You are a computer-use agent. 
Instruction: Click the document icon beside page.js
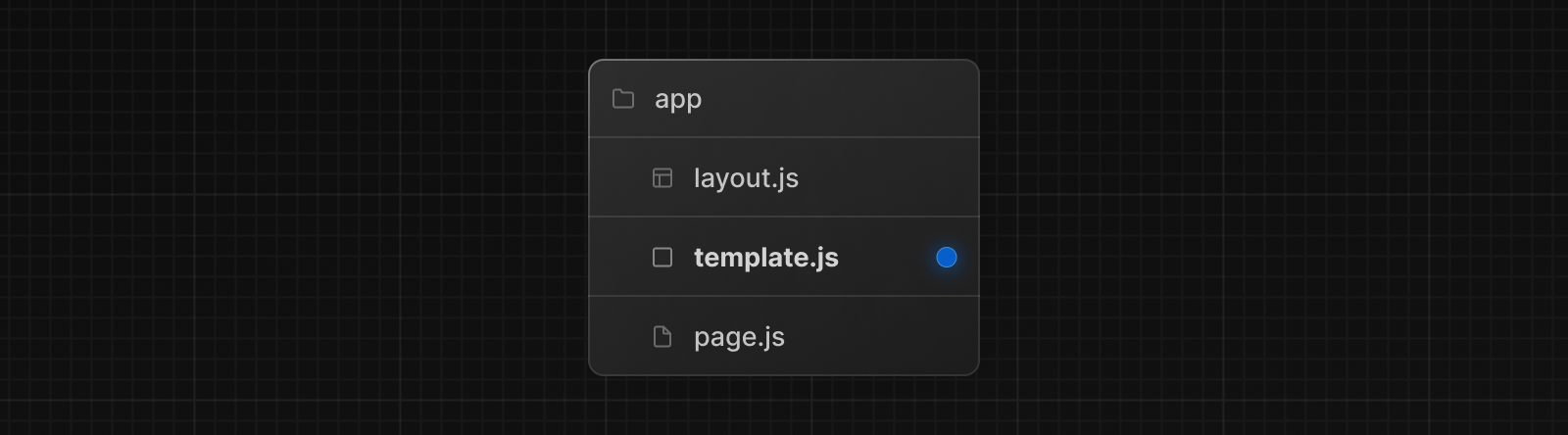(x=662, y=337)
